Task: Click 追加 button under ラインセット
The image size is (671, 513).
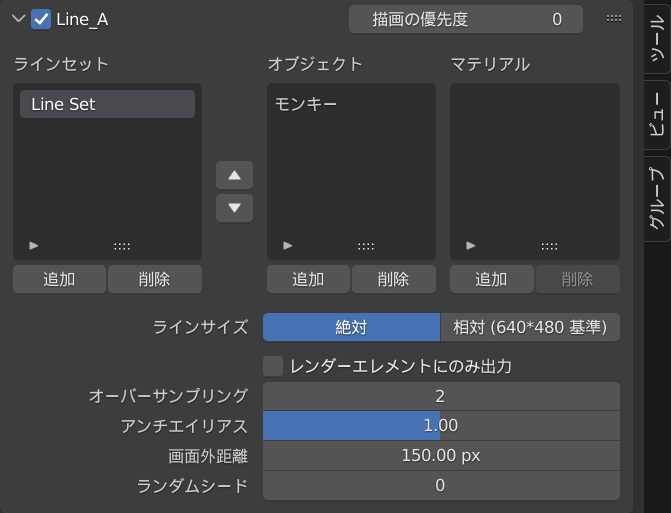Action: (x=59, y=279)
